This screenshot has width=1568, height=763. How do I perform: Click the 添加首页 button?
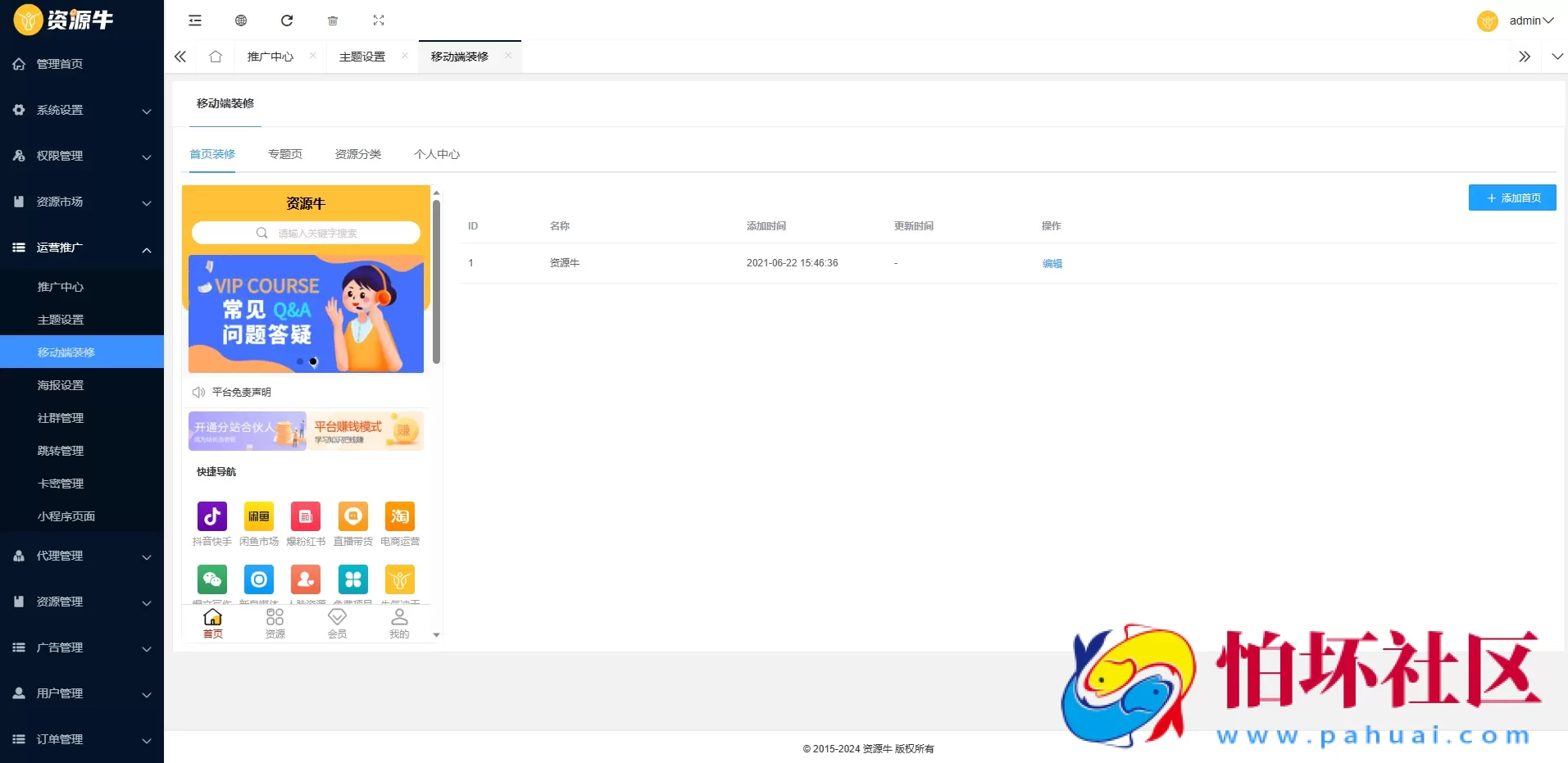click(1511, 198)
